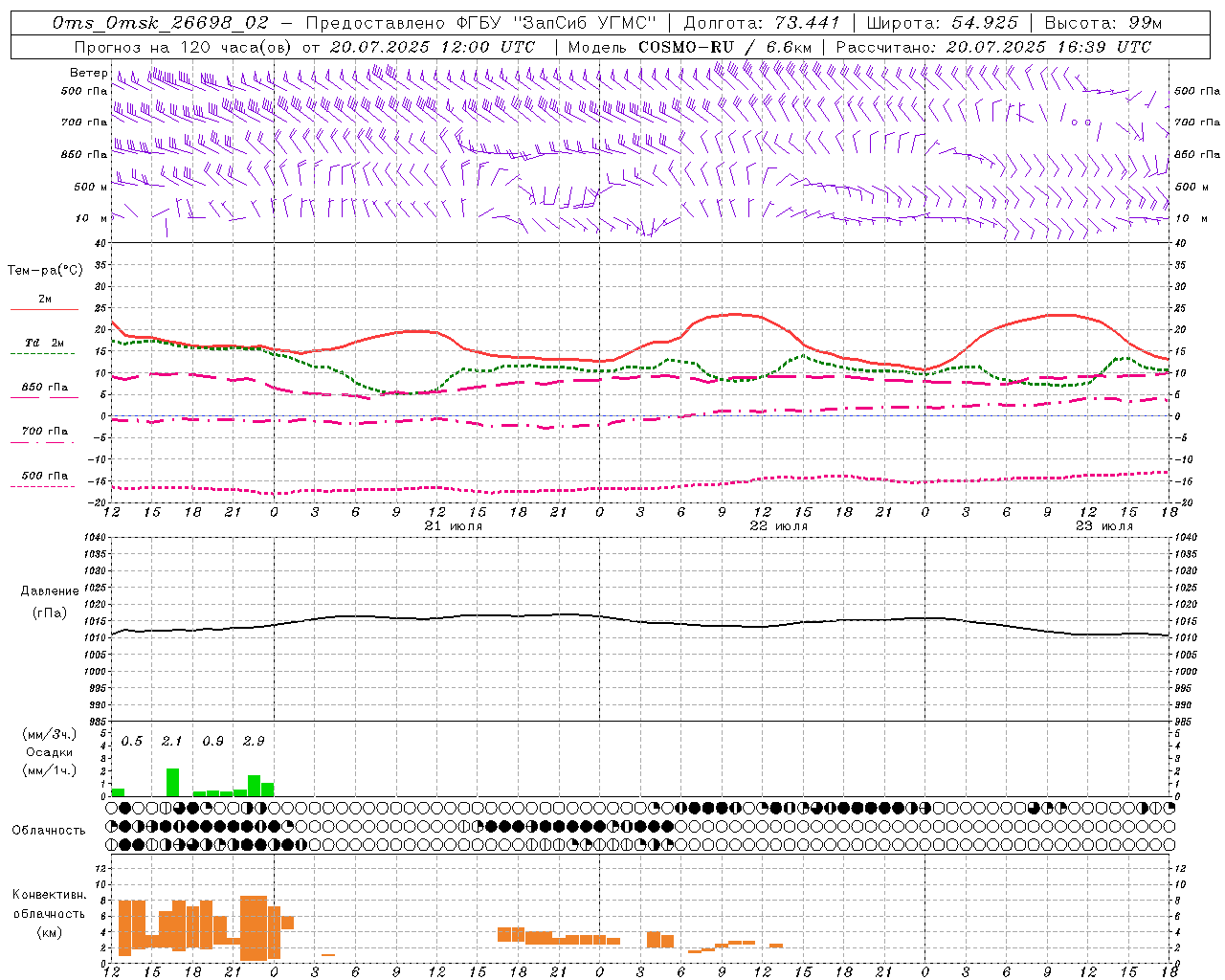This screenshot has height=980, width=1225.
Task: Click the '22 июля' date label
Action: click(x=779, y=526)
